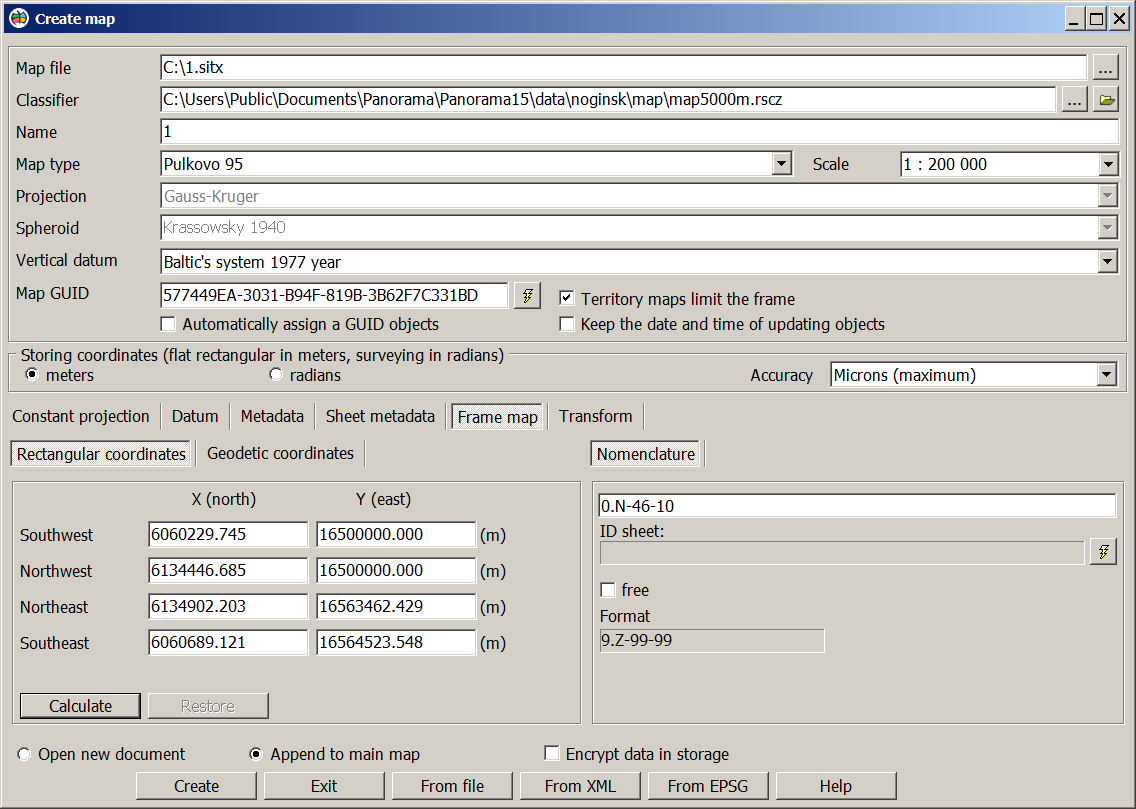
Task: Expand the Accuracy dropdown
Action: click(1106, 375)
